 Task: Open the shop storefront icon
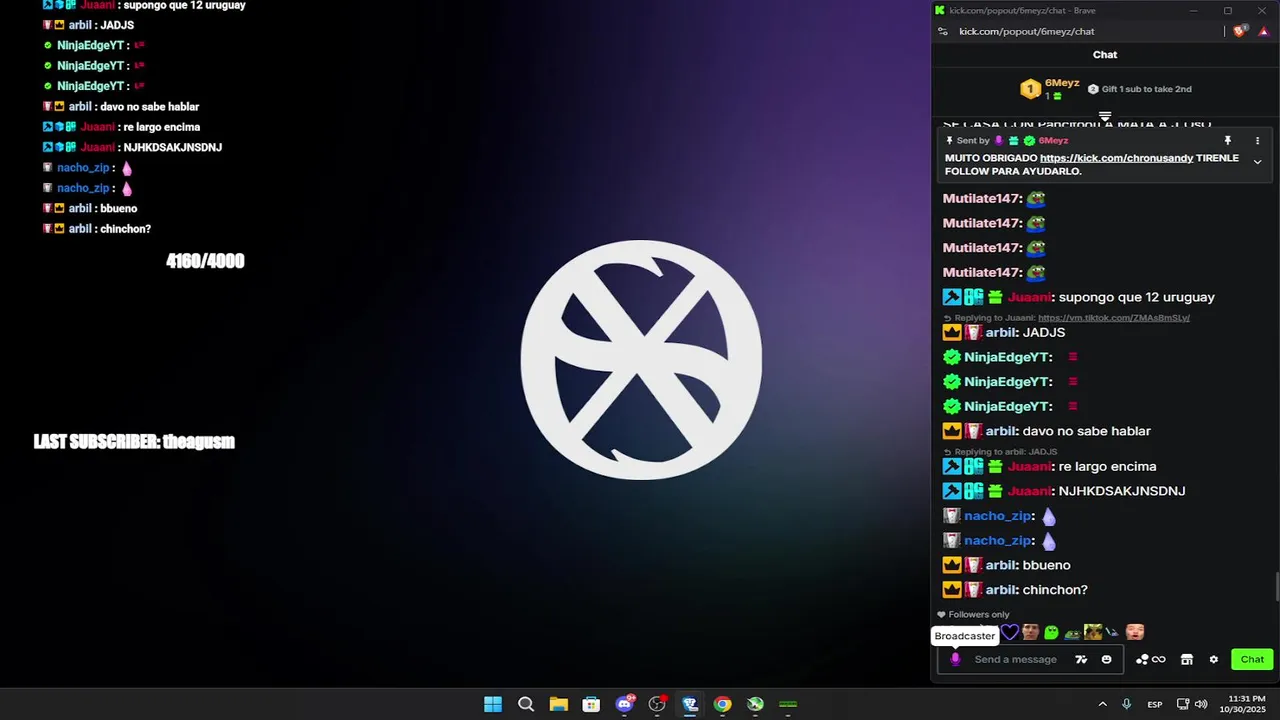tap(1187, 659)
